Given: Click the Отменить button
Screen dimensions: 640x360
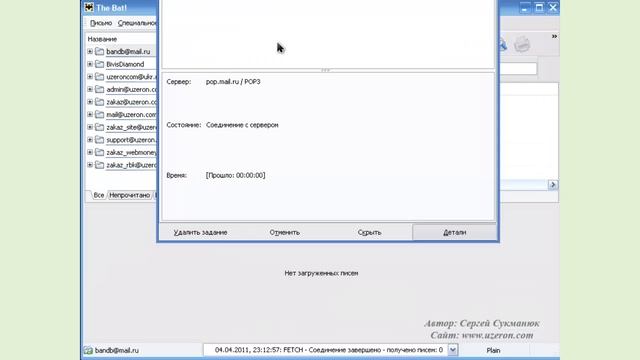Looking at the screenshot, I should 284,232.
